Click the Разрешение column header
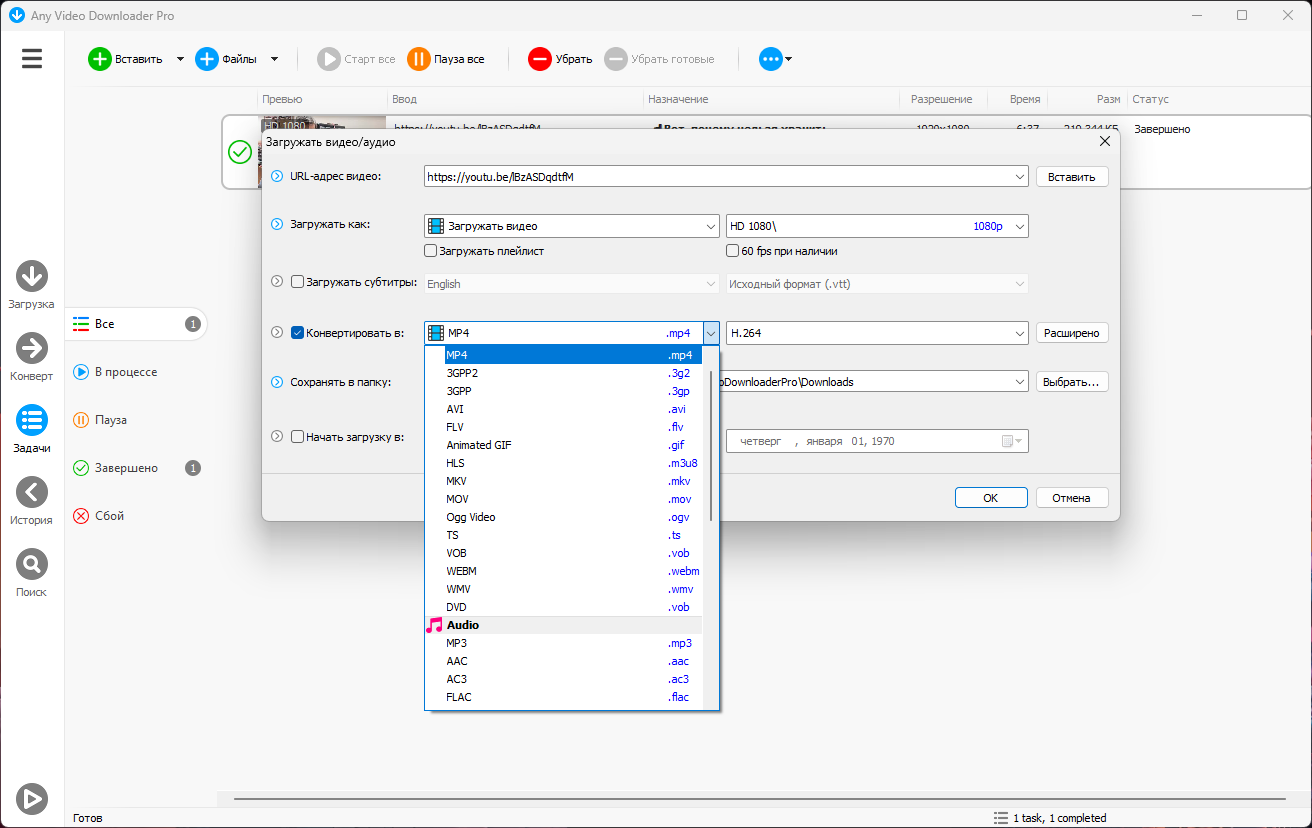This screenshot has height=828, width=1312. click(941, 99)
